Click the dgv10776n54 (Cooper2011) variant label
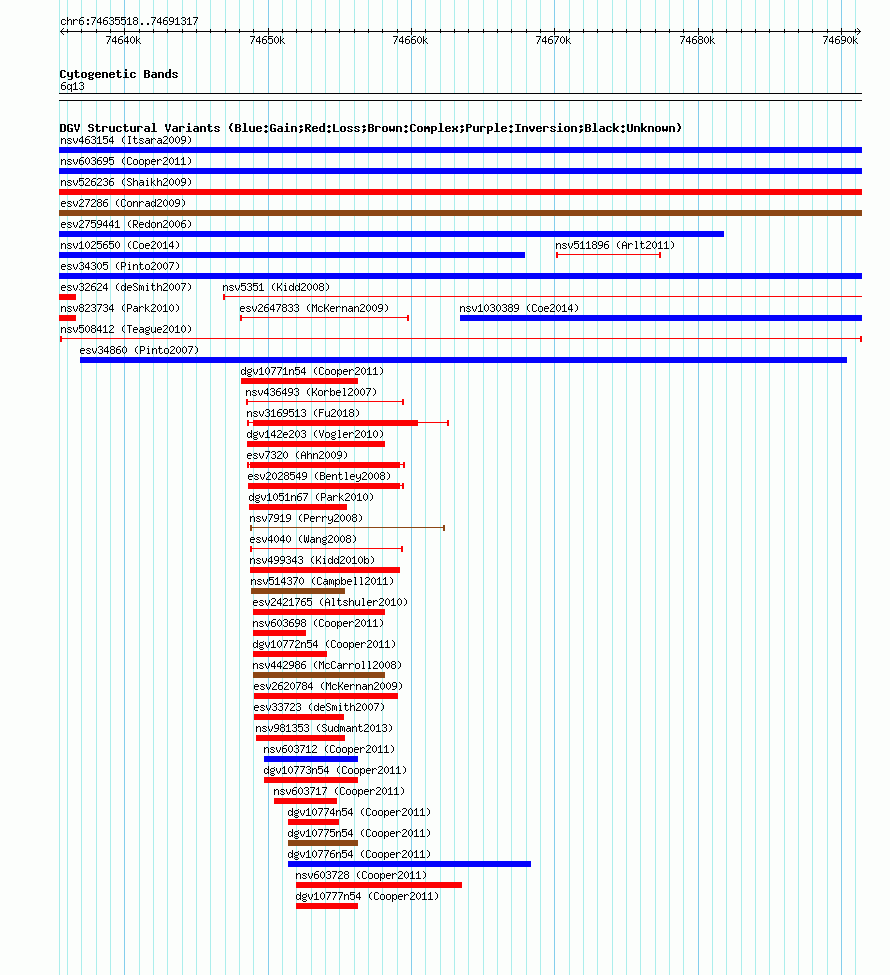This screenshot has height=975, width=890. coord(359,854)
